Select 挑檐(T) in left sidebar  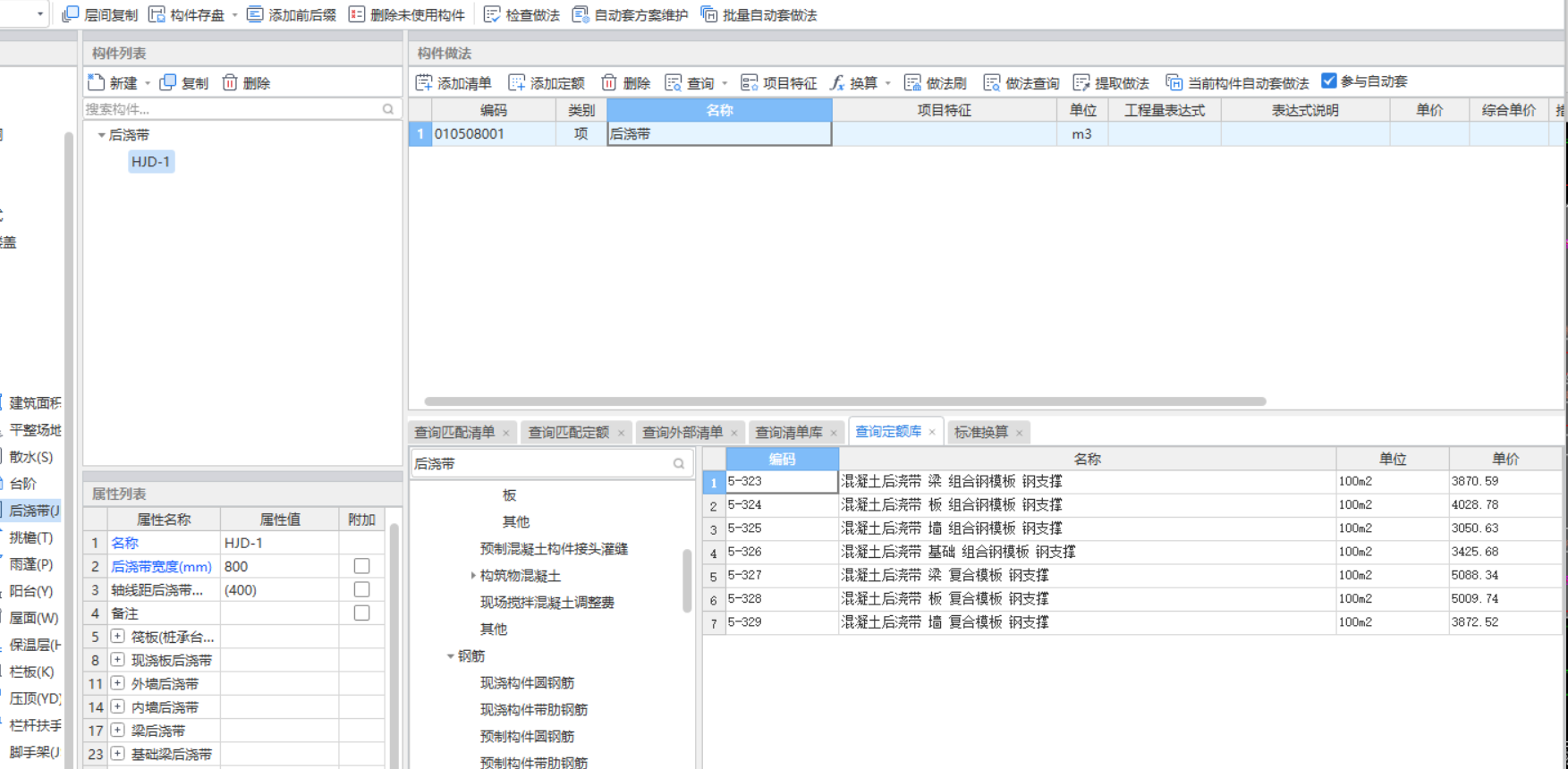coord(31,537)
